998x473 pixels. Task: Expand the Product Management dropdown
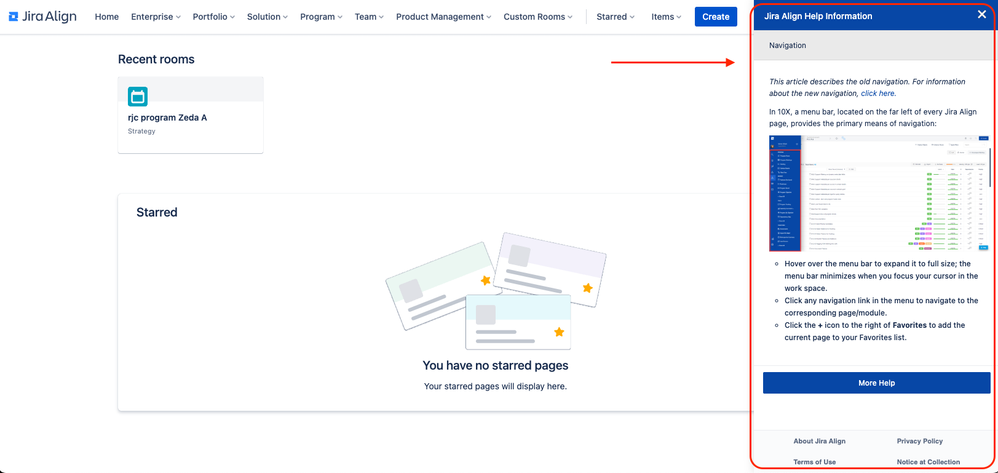(444, 17)
